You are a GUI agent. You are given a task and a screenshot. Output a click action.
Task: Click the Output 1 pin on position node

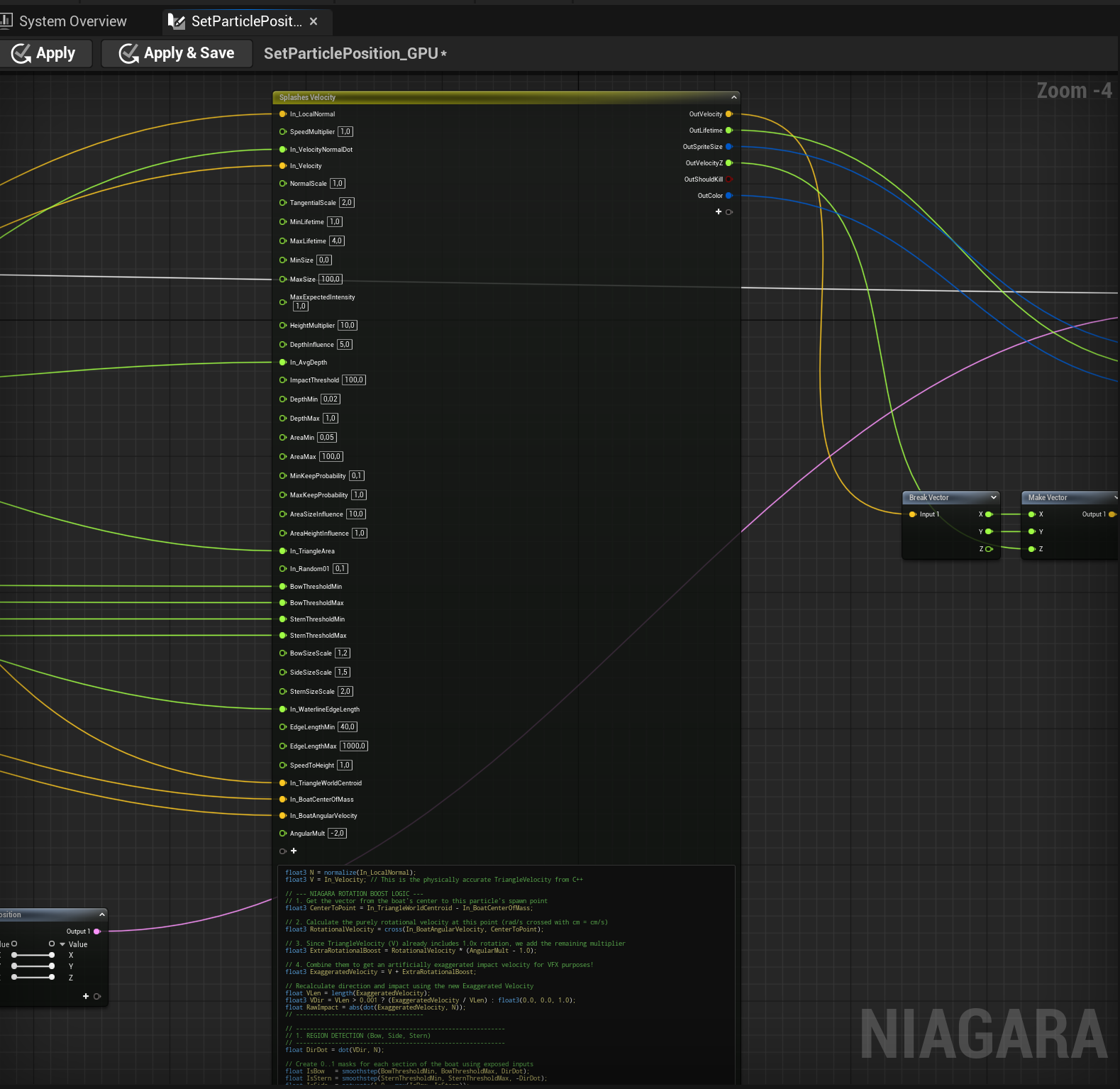[x=97, y=932]
